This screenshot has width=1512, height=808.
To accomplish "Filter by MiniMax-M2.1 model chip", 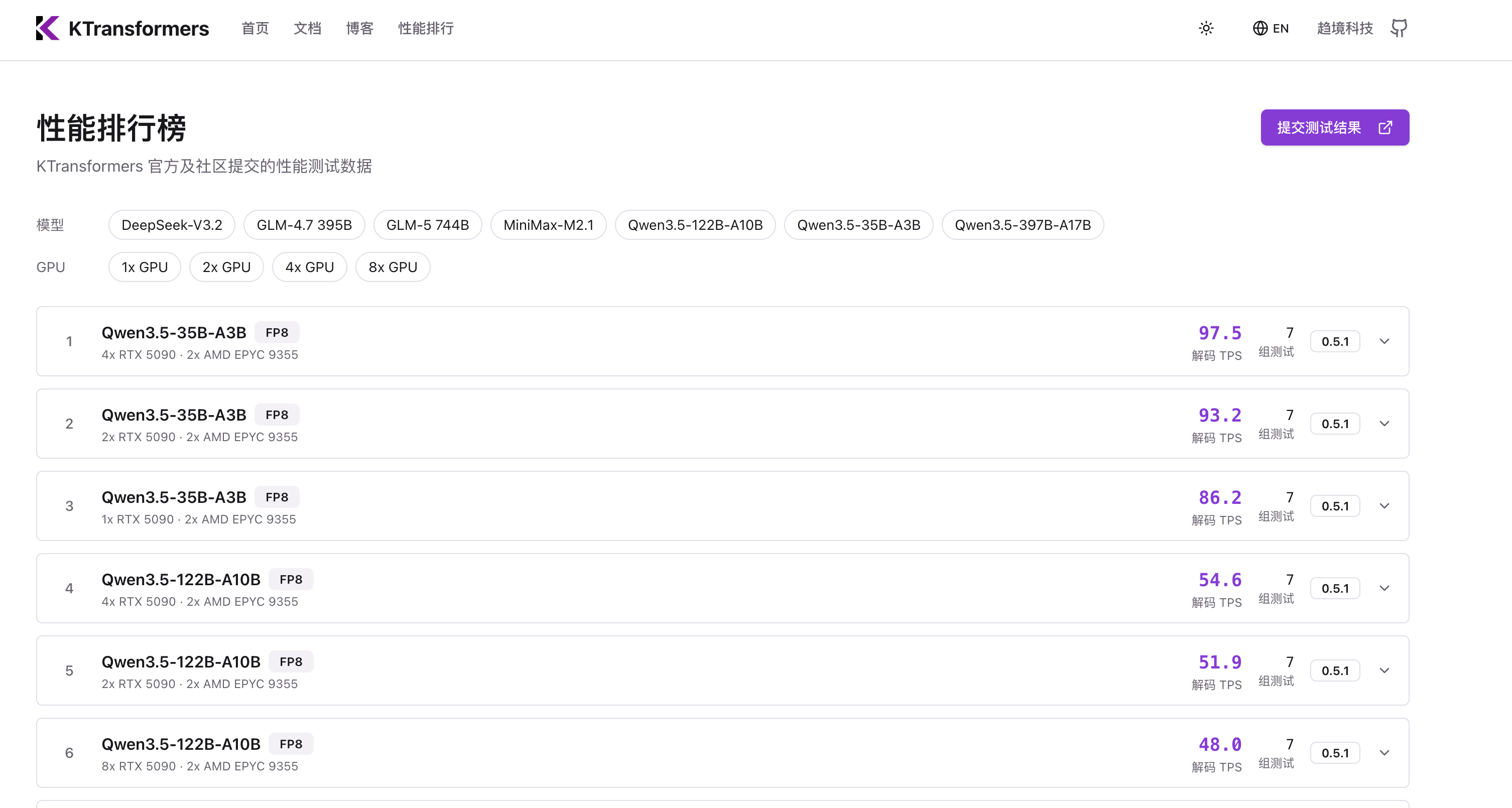I will (549, 225).
